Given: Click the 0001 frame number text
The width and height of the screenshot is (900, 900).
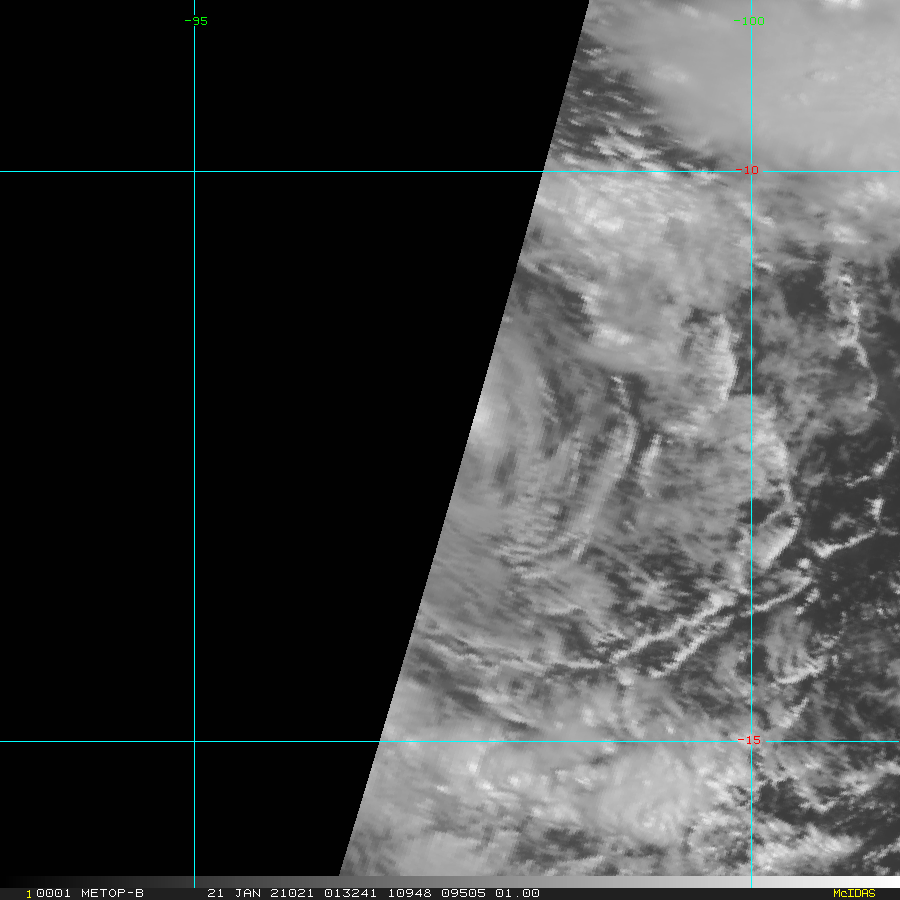Looking at the screenshot, I should (53, 893).
